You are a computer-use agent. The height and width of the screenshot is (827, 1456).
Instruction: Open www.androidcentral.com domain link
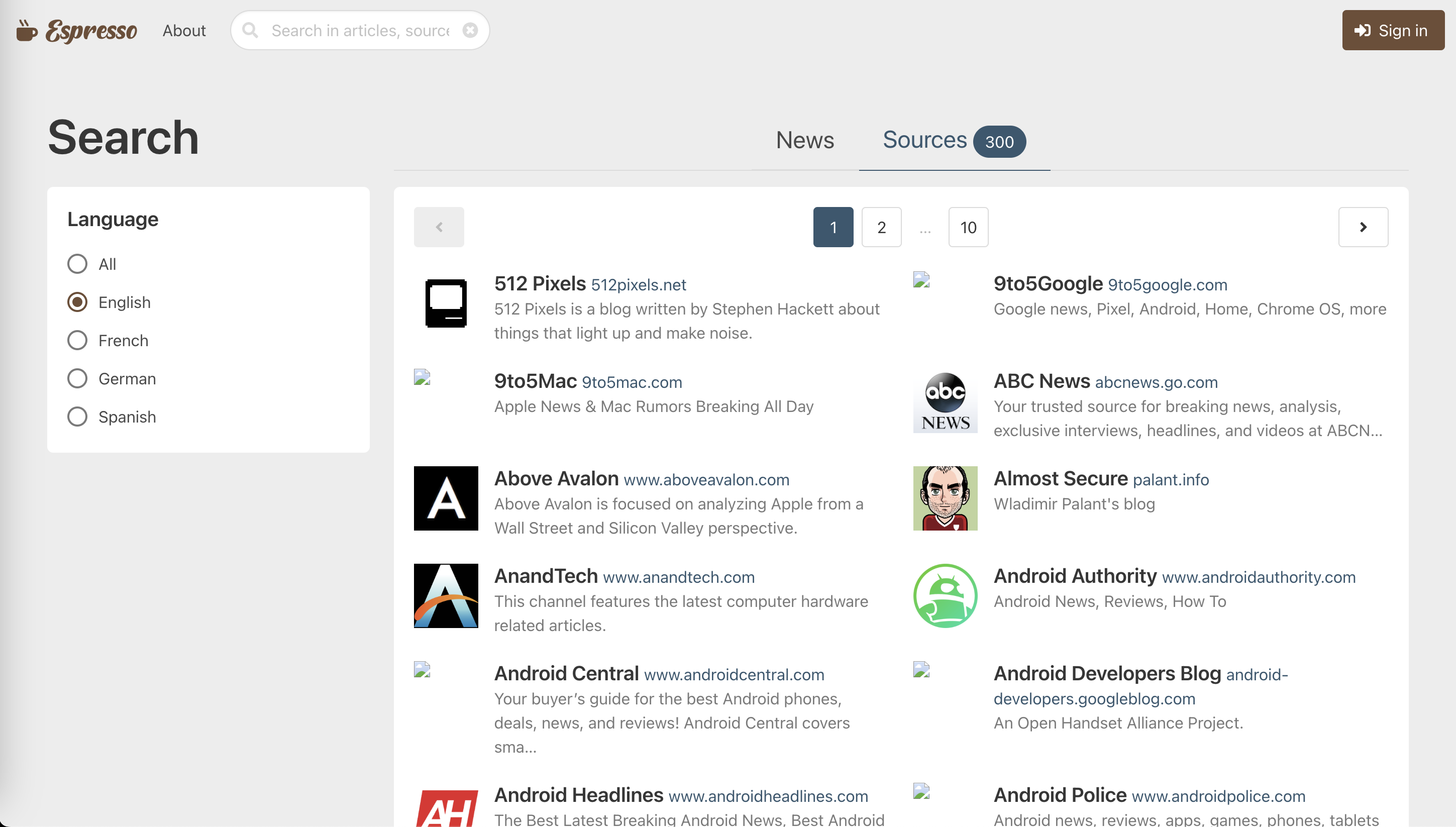734,674
